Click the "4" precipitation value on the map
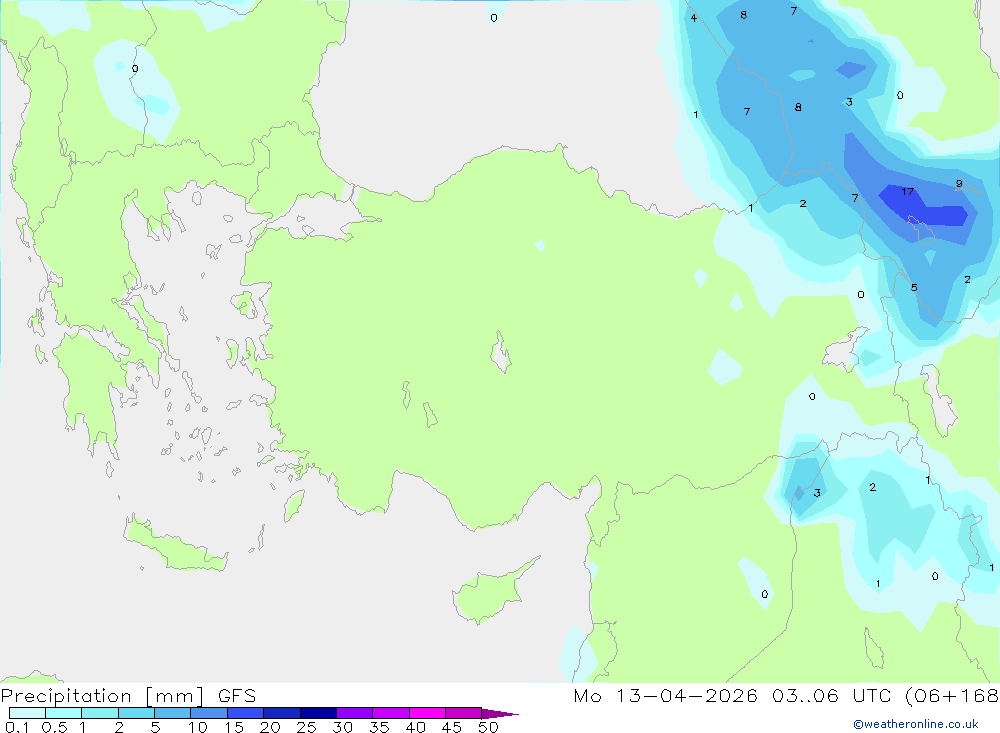 point(694,18)
